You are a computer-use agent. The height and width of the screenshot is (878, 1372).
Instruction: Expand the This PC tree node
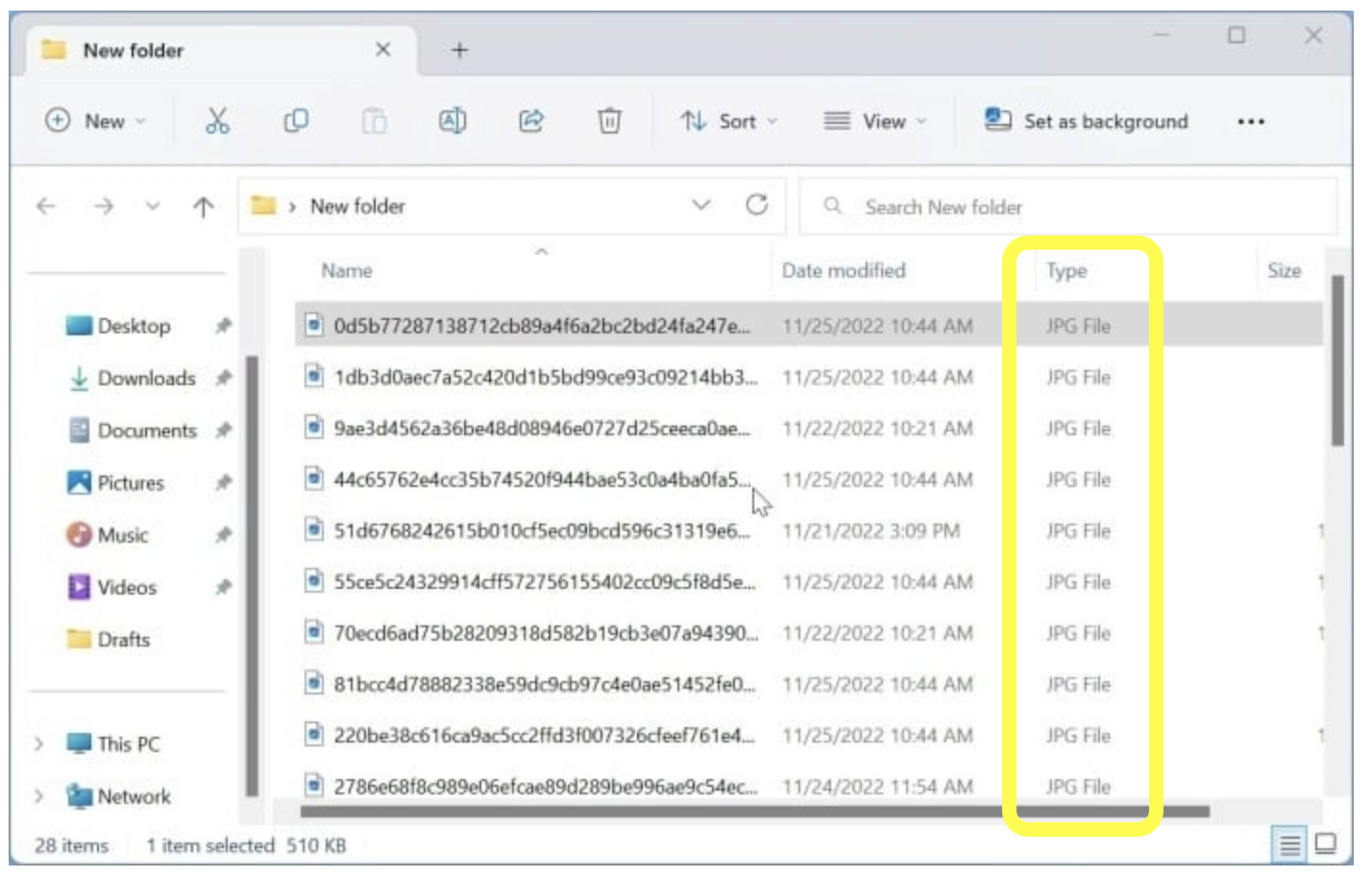pyautogui.click(x=38, y=744)
